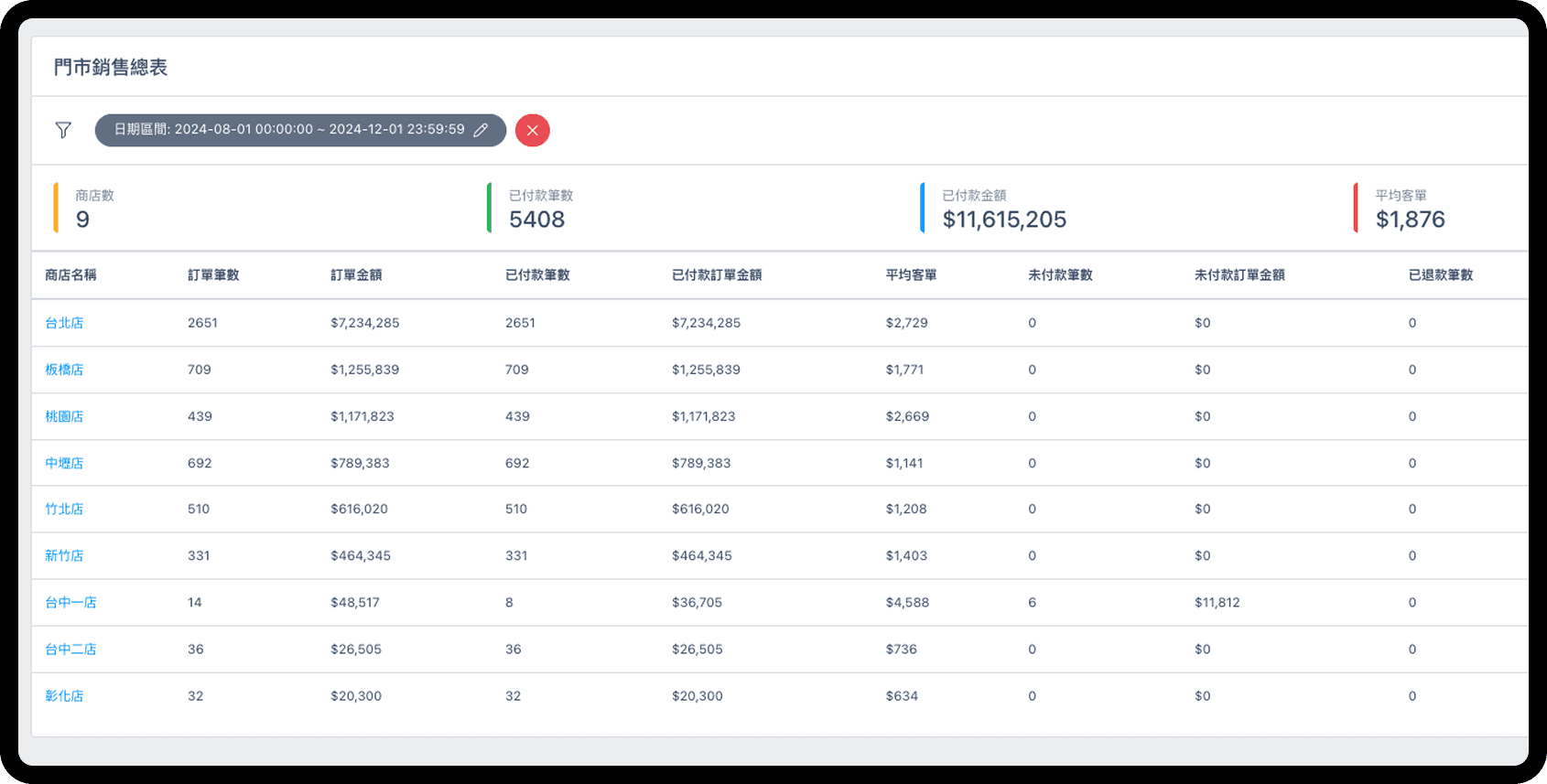
Task: Click 商店名稱 column header
Action: pos(70,274)
